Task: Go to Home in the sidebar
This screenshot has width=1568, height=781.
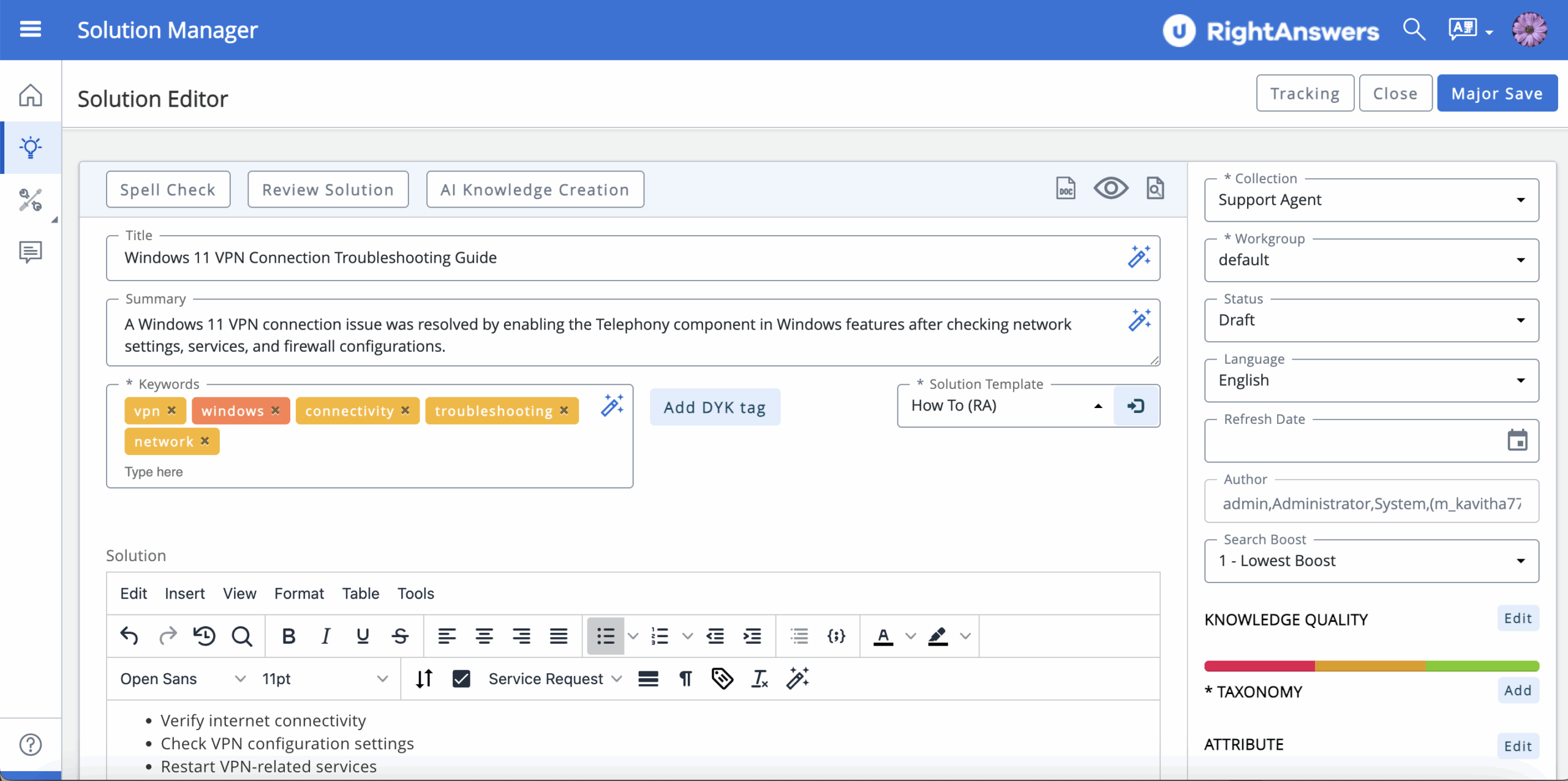Action: click(31, 95)
